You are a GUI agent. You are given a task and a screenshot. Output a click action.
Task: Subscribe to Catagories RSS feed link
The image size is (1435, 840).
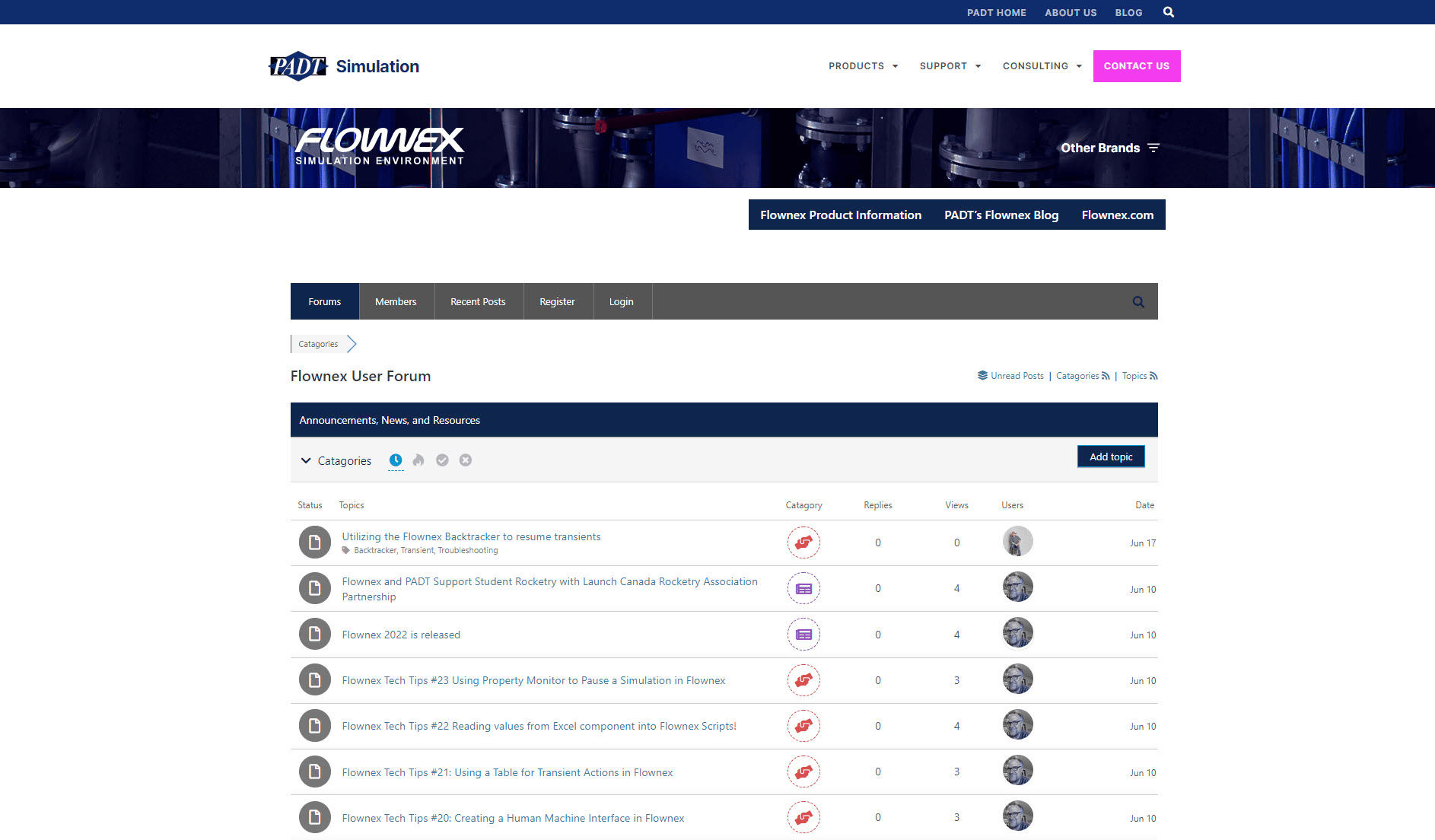click(x=1083, y=376)
